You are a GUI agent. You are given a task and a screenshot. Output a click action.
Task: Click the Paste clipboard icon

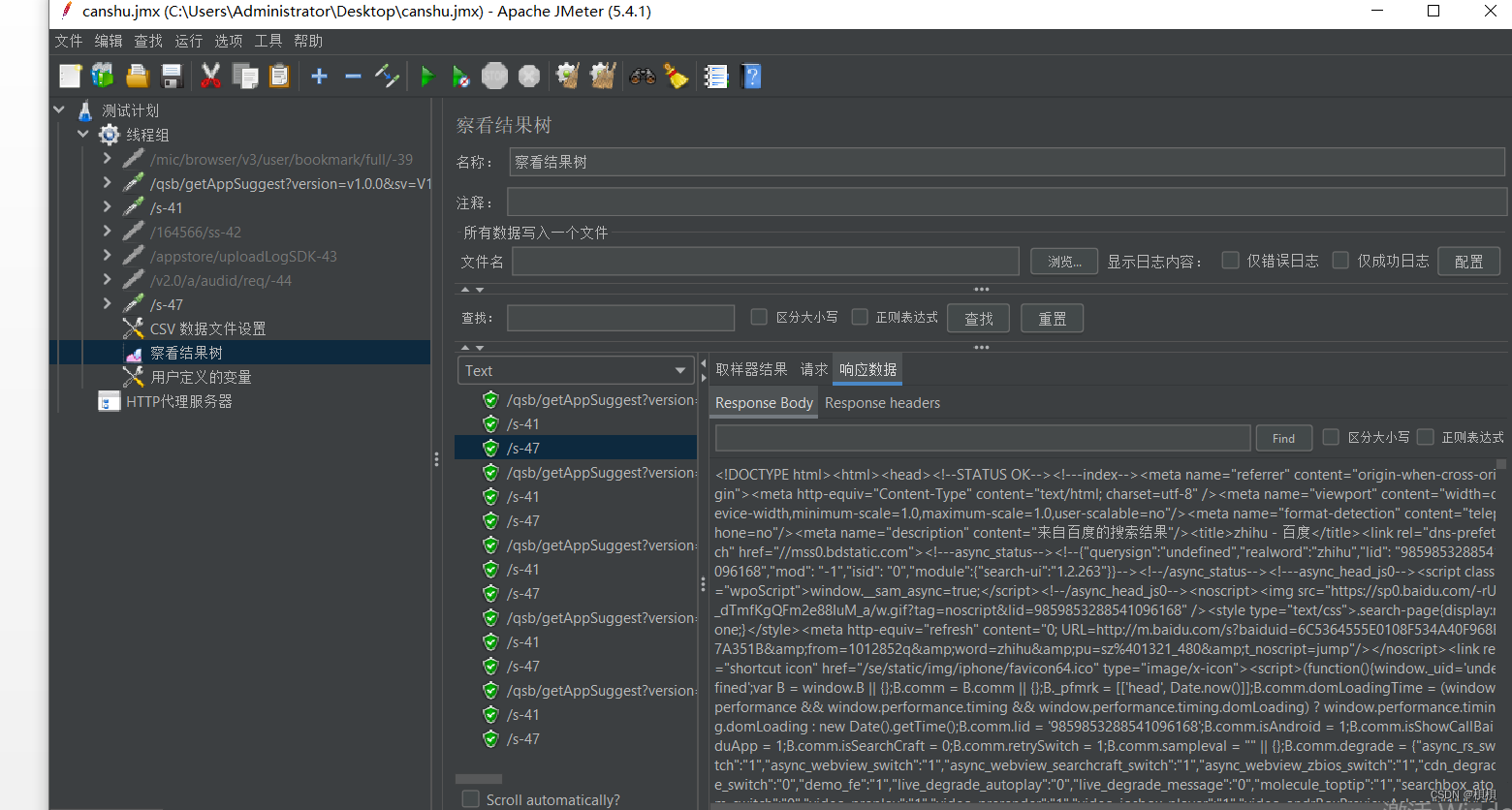[x=279, y=76]
